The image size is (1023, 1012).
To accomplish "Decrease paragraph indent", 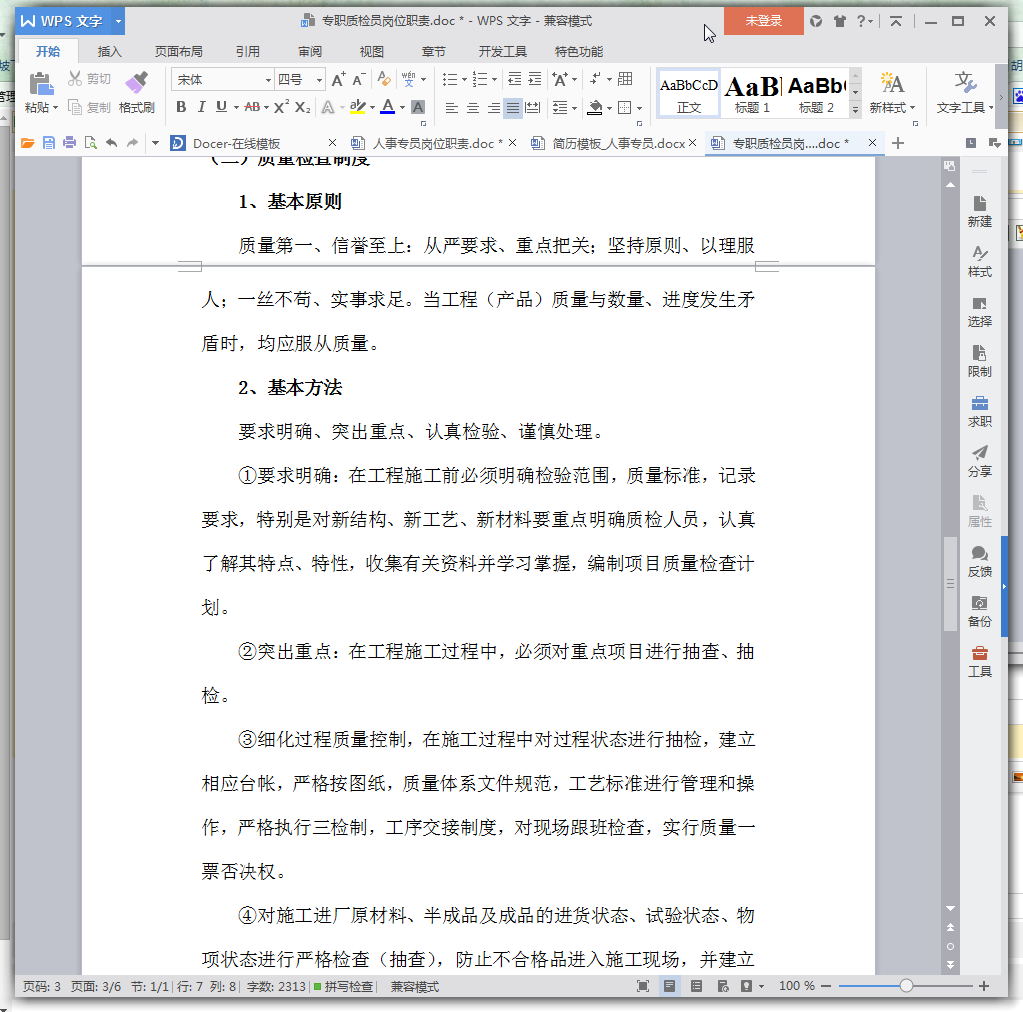I will pyautogui.click(x=515, y=80).
